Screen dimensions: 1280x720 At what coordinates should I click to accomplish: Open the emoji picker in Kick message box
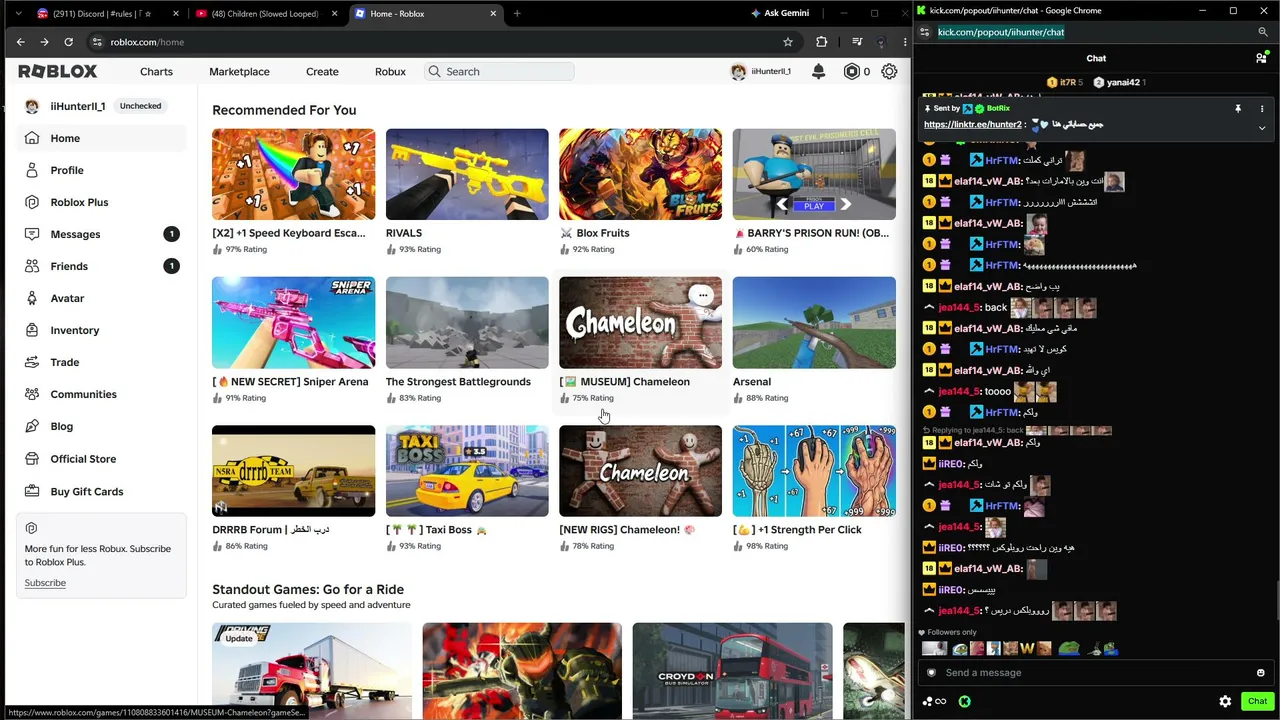click(1260, 673)
